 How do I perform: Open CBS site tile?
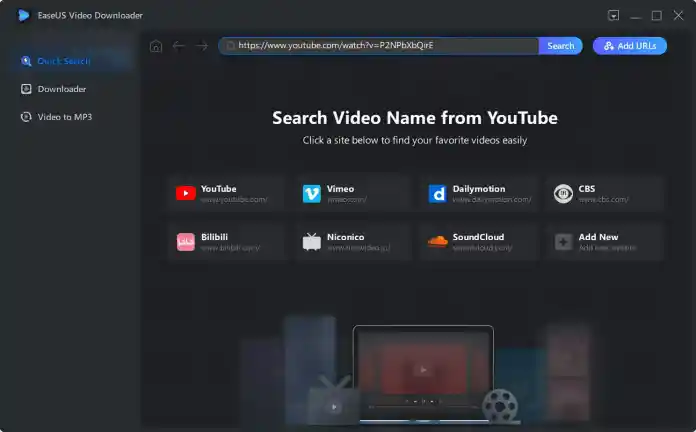click(x=605, y=193)
